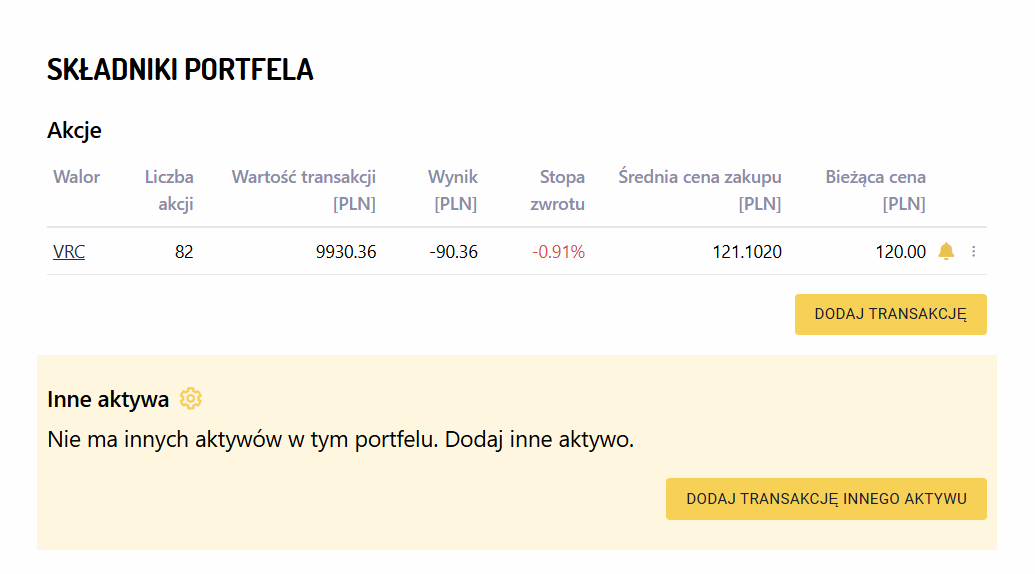
Task: Click the result value -90.36
Action: [x=454, y=252]
